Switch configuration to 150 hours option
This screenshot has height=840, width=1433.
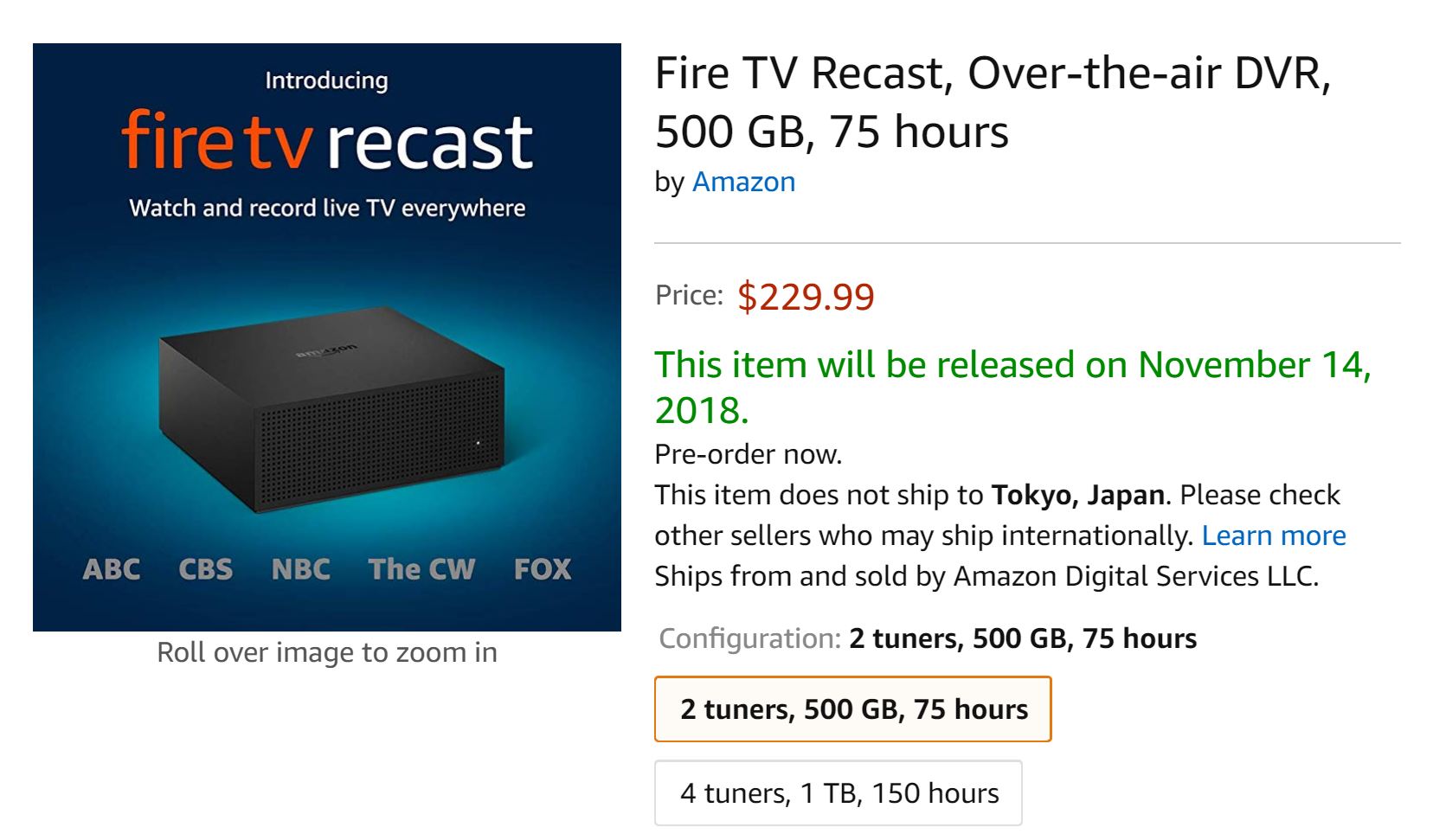point(838,790)
